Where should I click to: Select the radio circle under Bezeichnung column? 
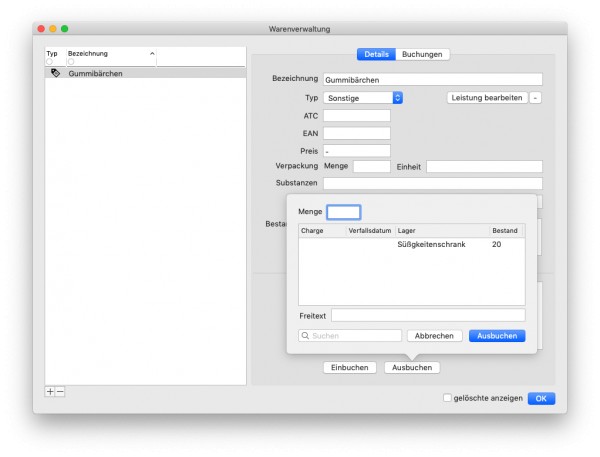pyautogui.click(x=71, y=62)
